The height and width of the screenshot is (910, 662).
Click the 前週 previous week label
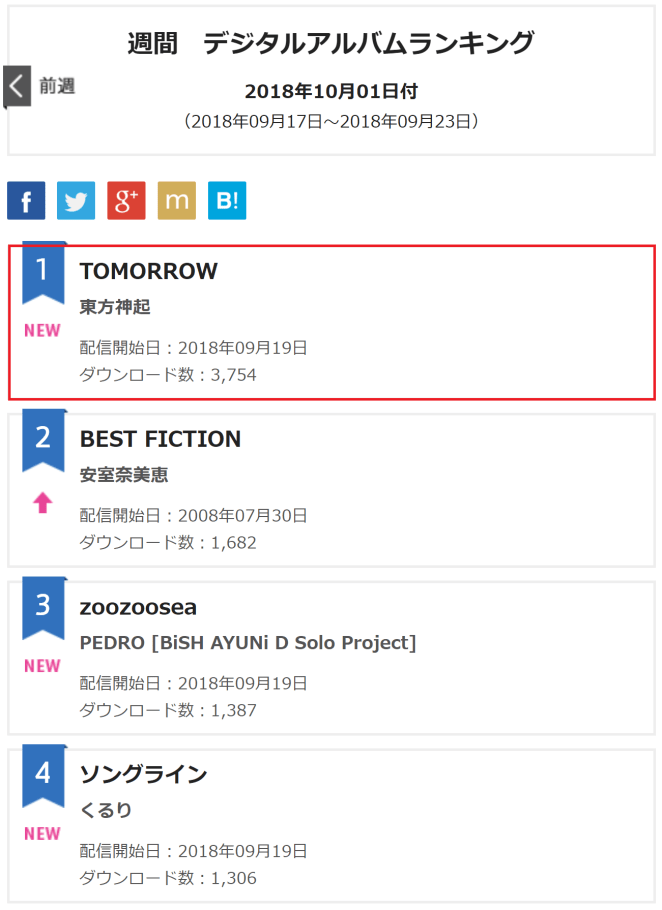57,86
